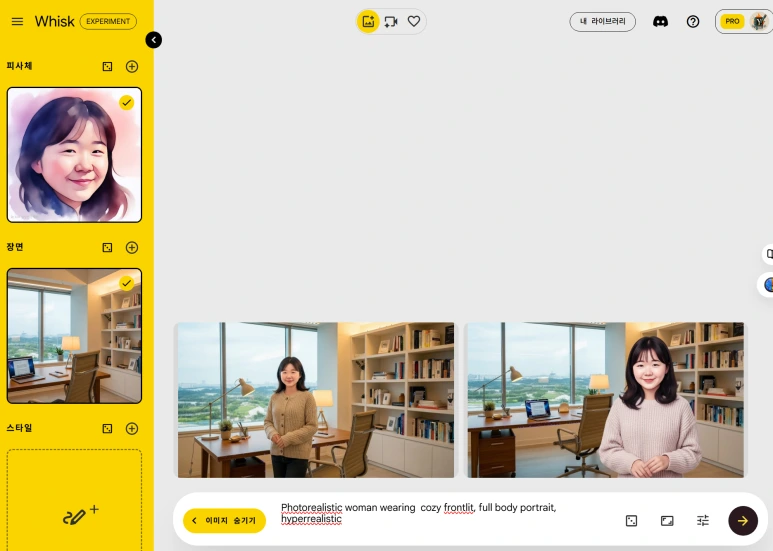Viewport: 773px width, 551px height.
Task: Open the hamburger menu next to Whisk
Action: click(x=17, y=22)
